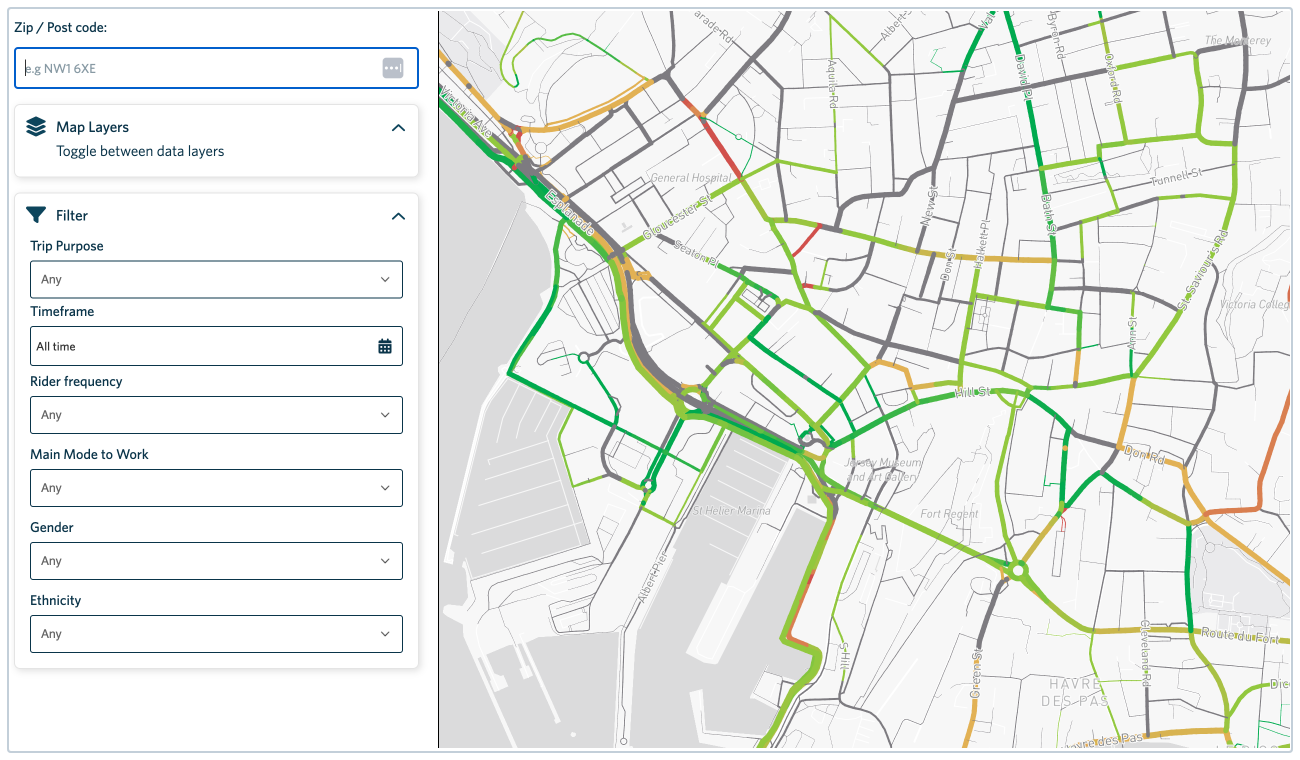Collapse the Map Layers panel chevron
The width and height of the screenshot is (1300, 760).
pyautogui.click(x=398, y=128)
